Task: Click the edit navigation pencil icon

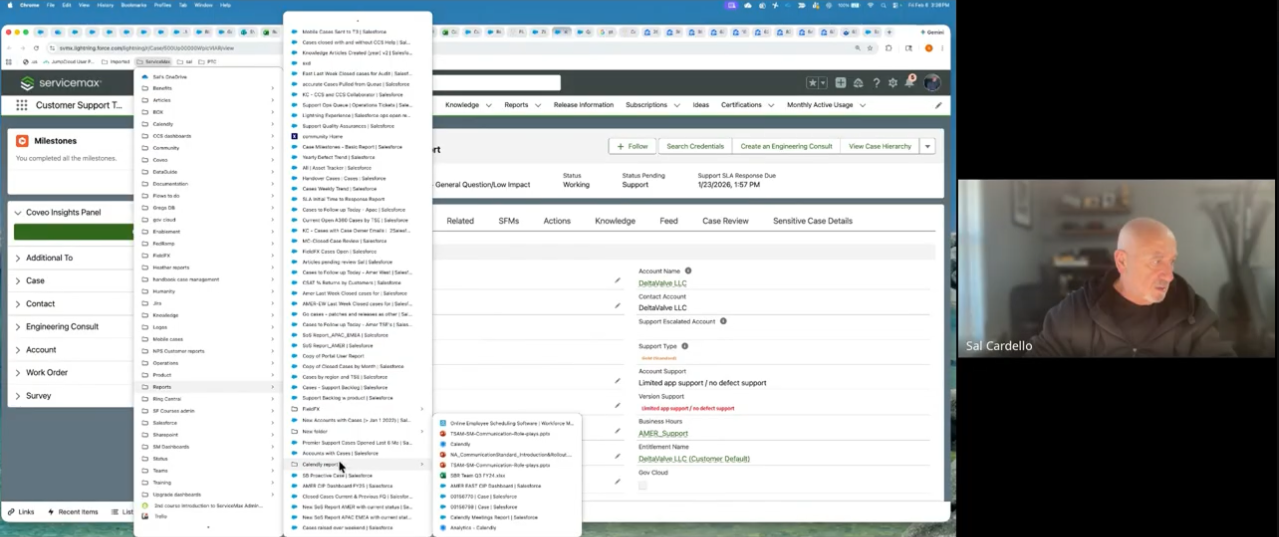Action: pos(938,105)
